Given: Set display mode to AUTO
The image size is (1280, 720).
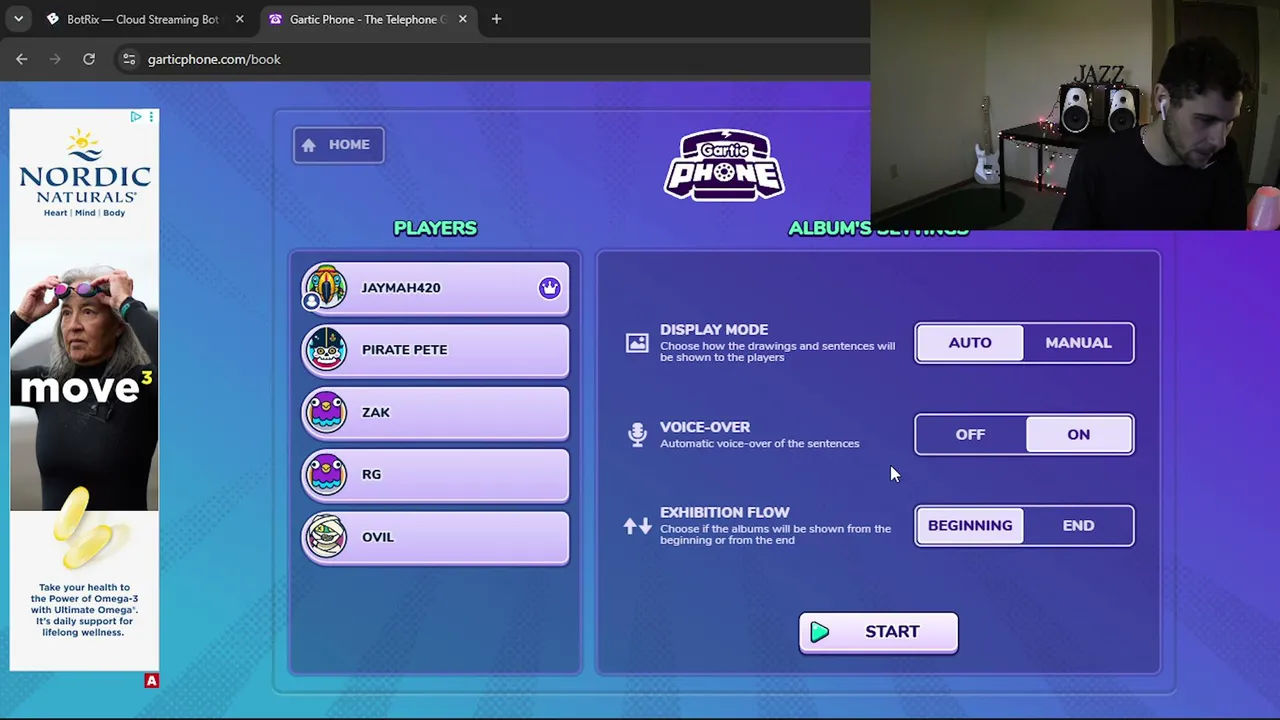Looking at the screenshot, I should 970,343.
